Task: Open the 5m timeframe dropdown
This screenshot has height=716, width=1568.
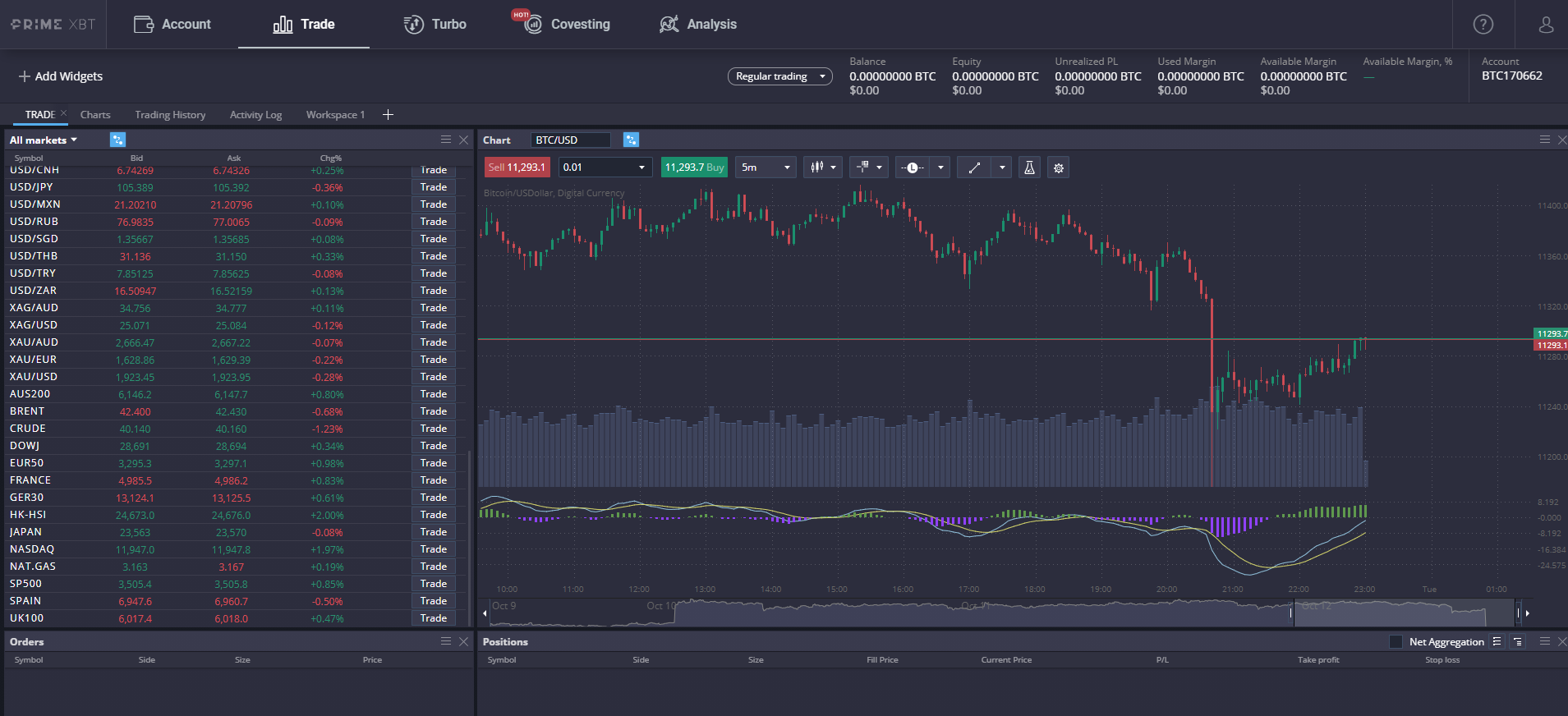Action: tap(766, 168)
